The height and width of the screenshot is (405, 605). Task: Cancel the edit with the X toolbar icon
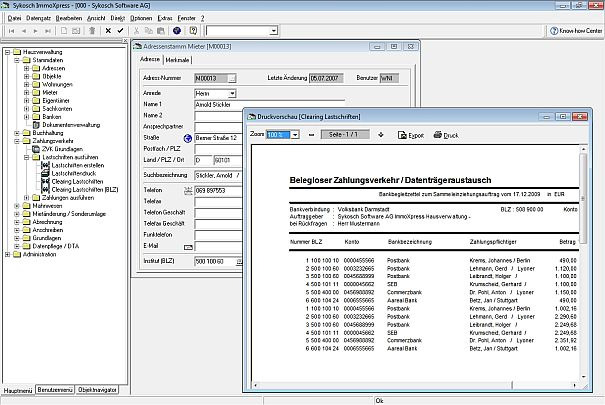[x=108, y=31]
